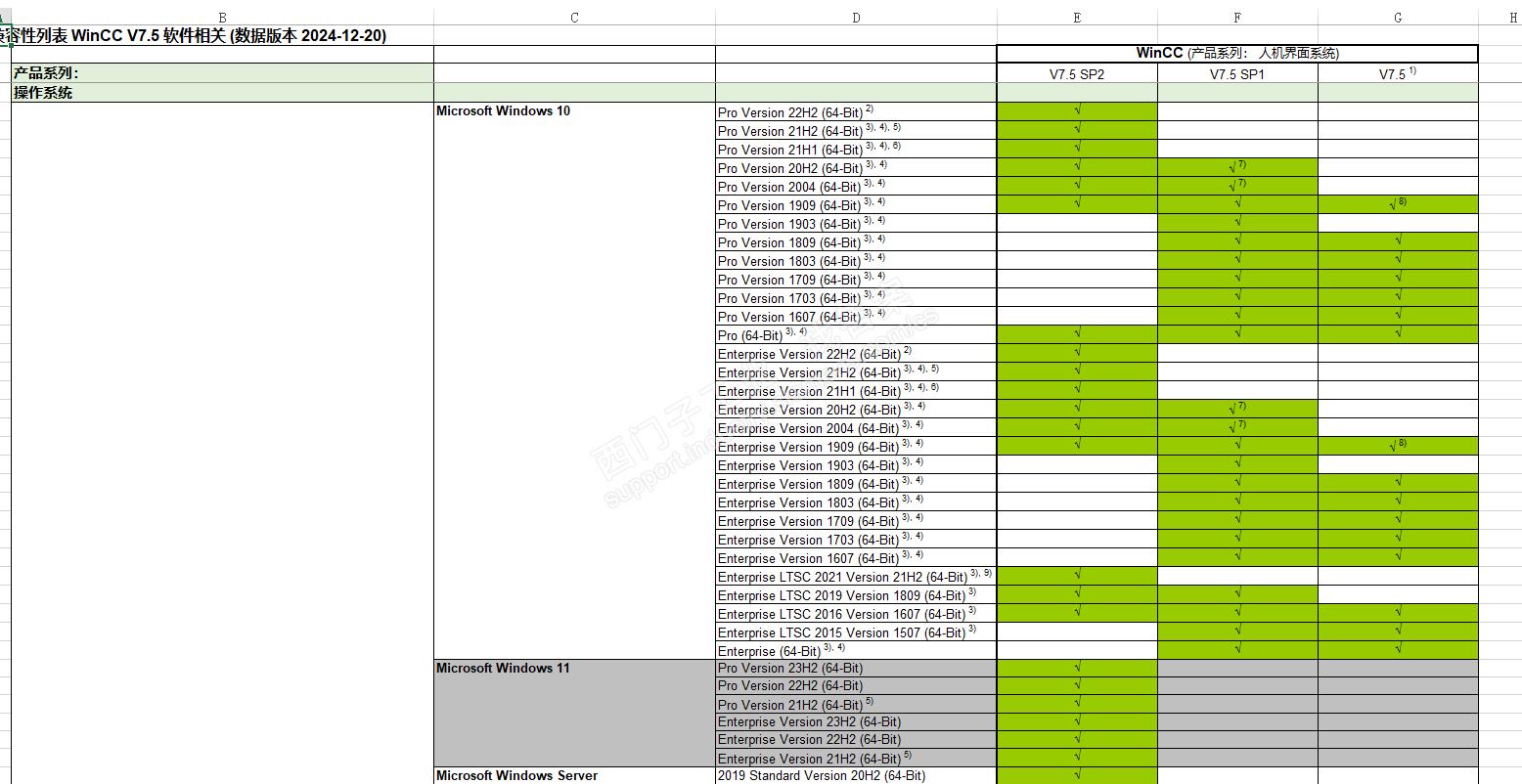Click V7.5 SP2 checkmark in Enterprise Version 23H2 row

point(1077,721)
